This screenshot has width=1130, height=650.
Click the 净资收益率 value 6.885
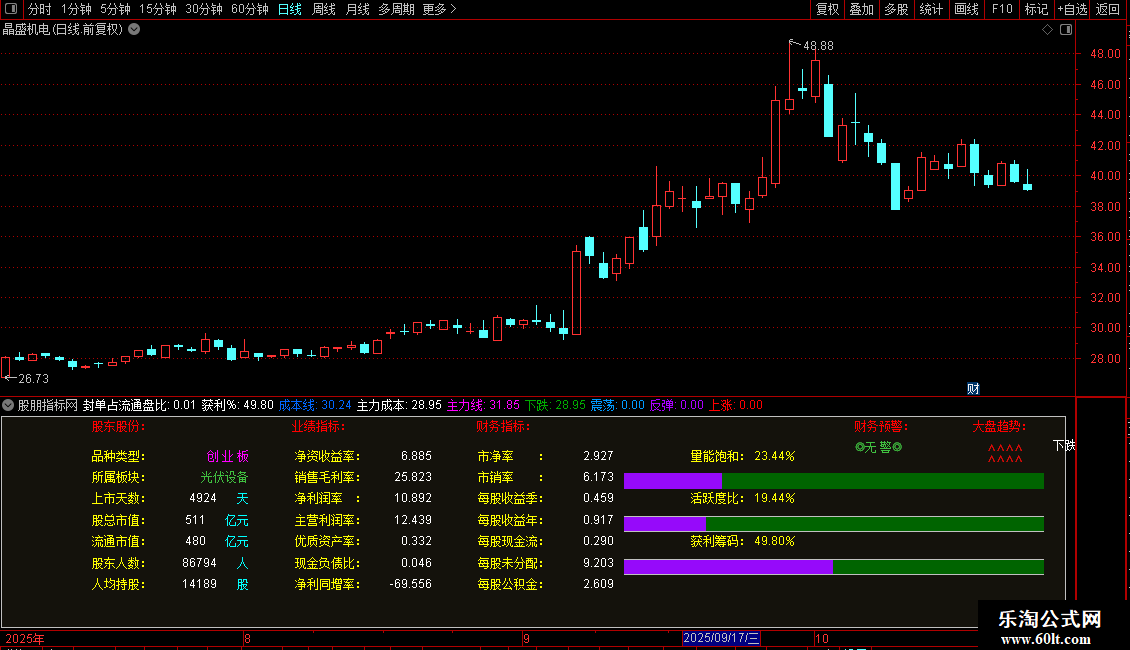[x=417, y=456]
